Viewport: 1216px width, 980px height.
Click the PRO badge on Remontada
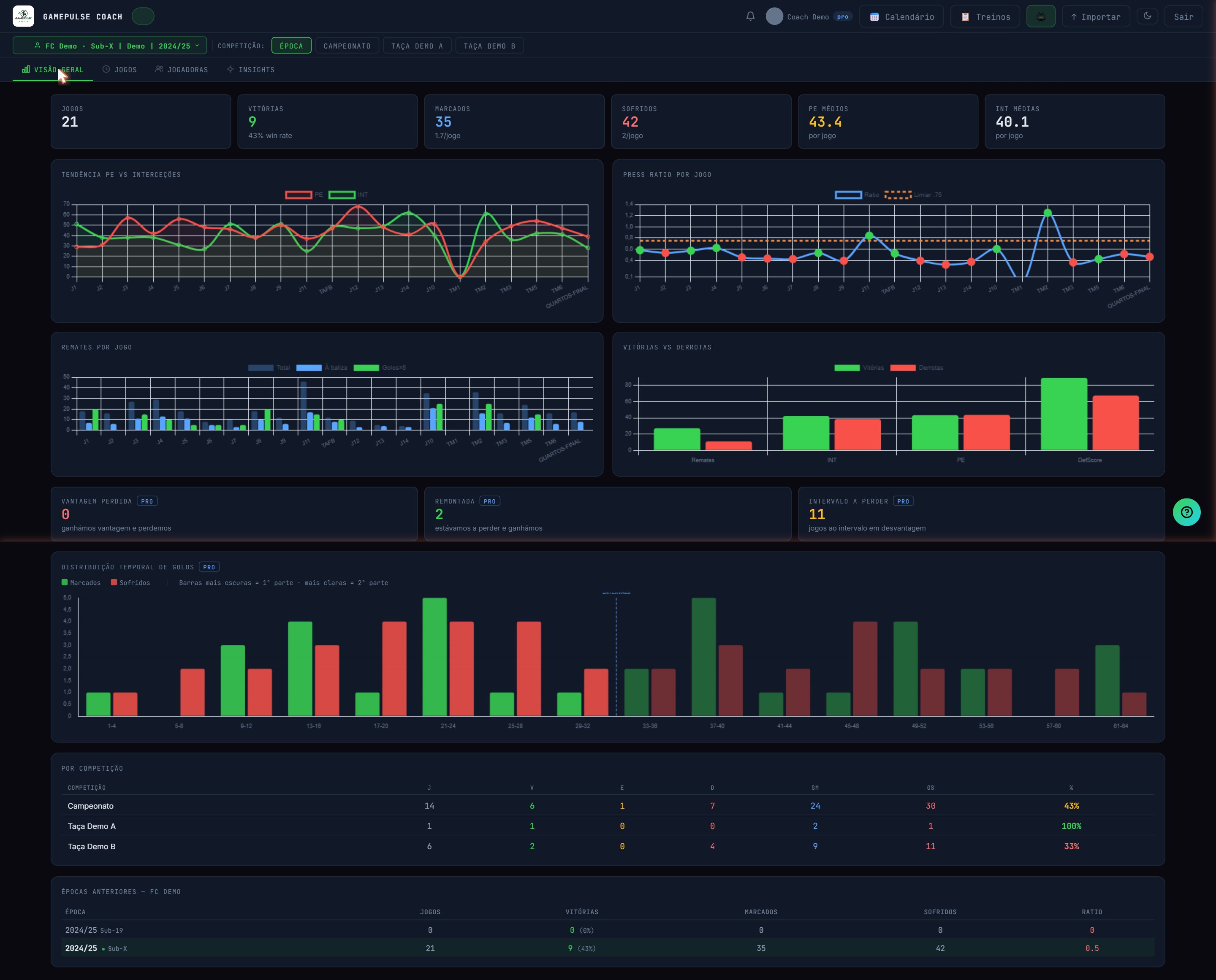click(x=490, y=501)
